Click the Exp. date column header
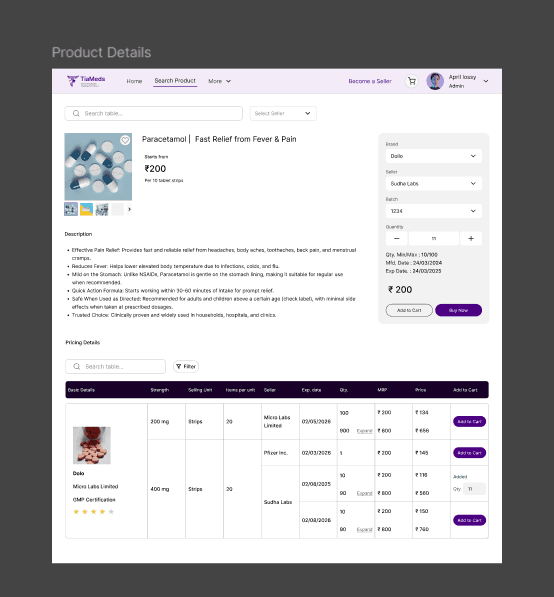The height and width of the screenshot is (597, 554). [x=311, y=390]
